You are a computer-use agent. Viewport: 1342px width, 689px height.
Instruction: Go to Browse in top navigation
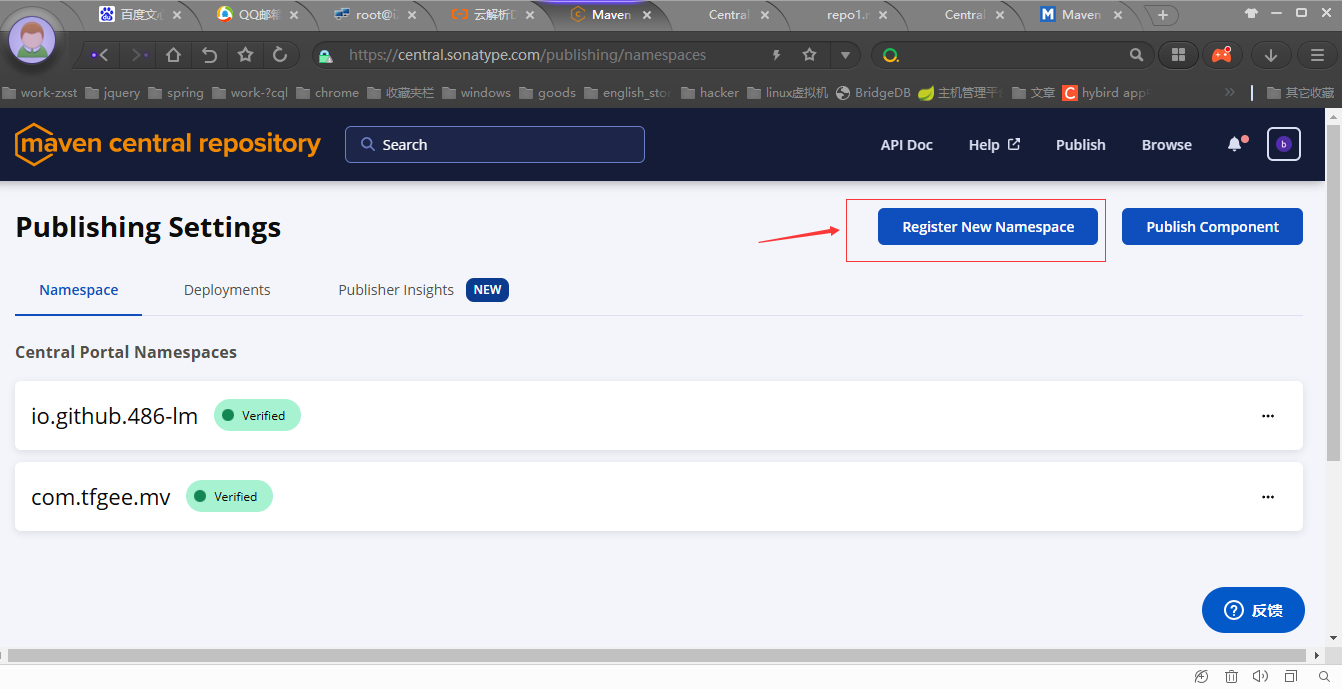pyautogui.click(x=1167, y=145)
